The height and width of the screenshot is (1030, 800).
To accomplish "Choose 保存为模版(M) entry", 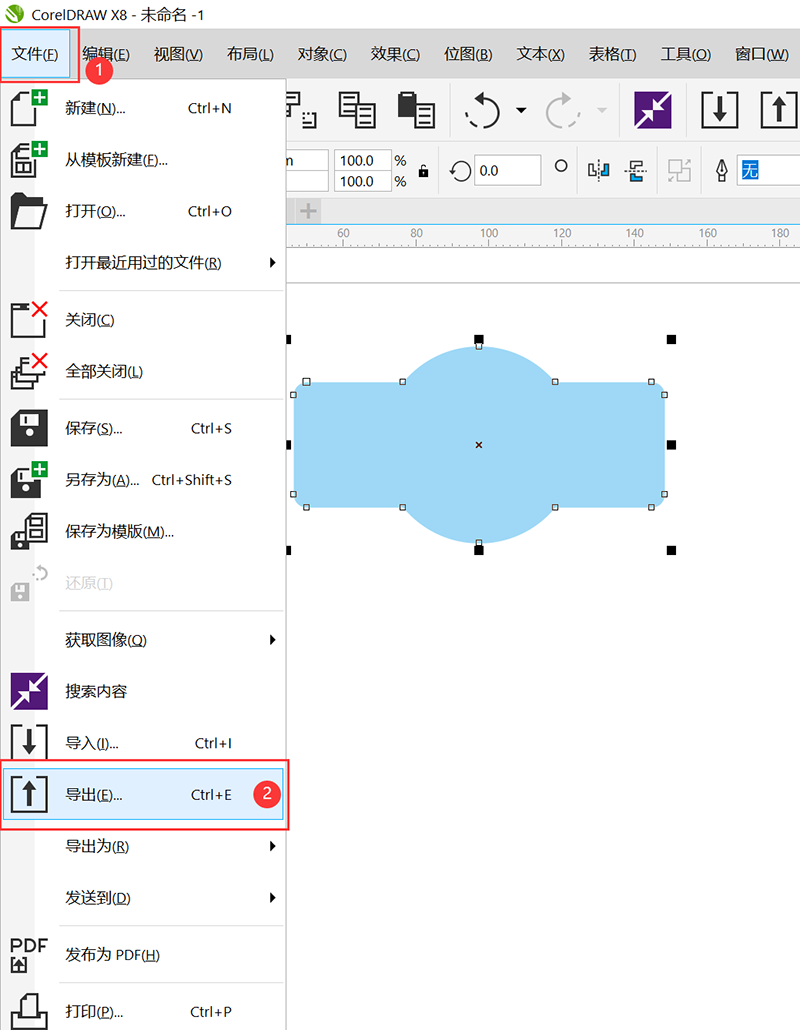I will [143, 531].
